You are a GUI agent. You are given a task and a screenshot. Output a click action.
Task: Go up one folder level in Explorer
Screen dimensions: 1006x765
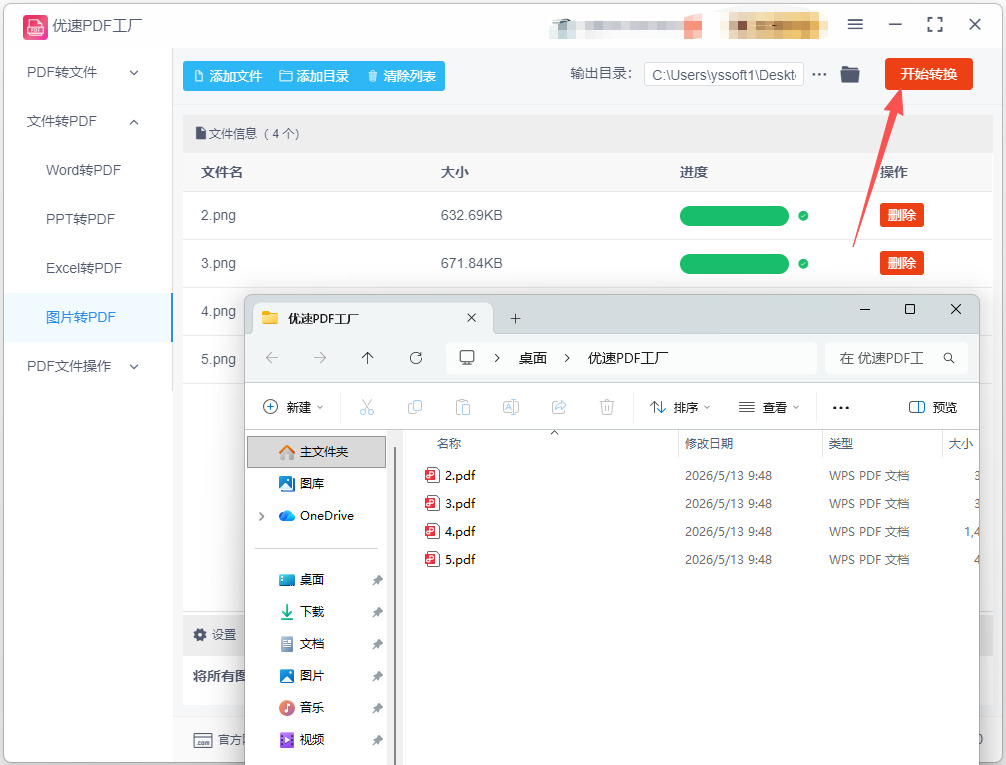(x=367, y=357)
